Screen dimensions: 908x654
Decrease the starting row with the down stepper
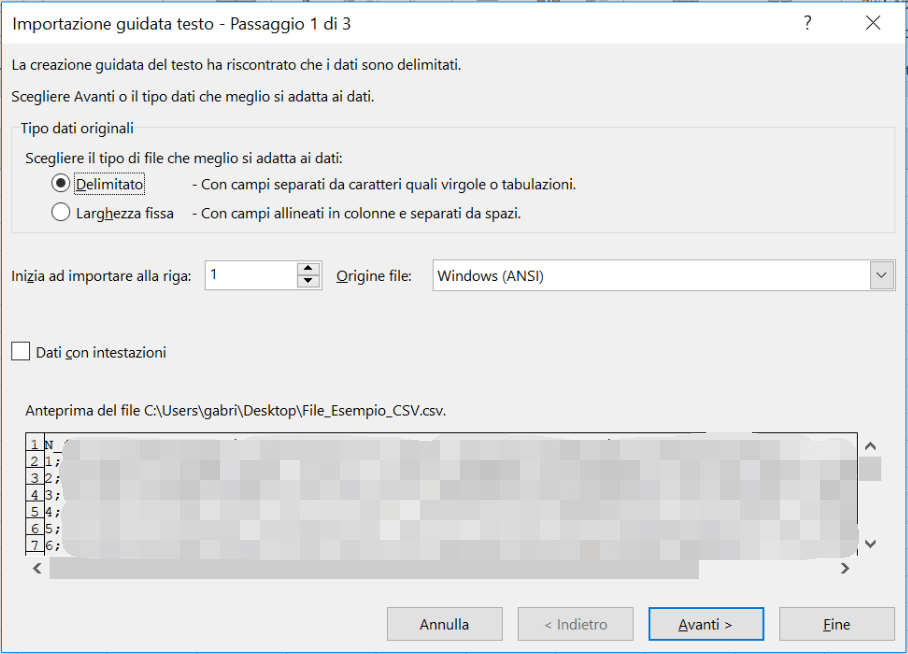pyautogui.click(x=306, y=281)
